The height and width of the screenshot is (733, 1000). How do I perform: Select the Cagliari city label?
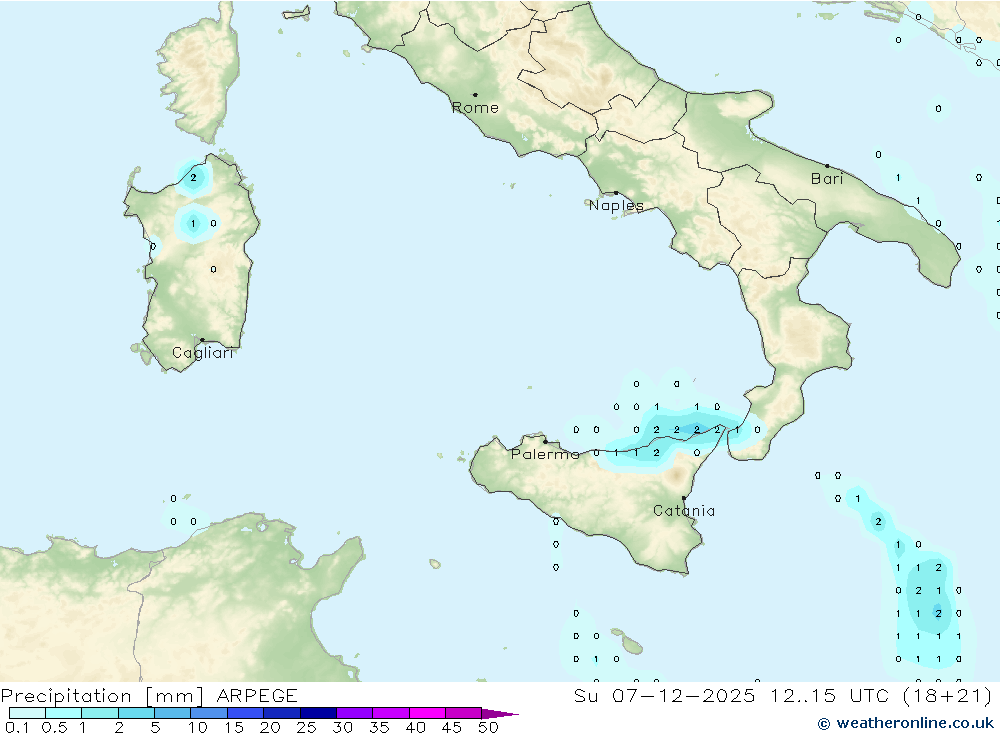pyautogui.click(x=203, y=353)
